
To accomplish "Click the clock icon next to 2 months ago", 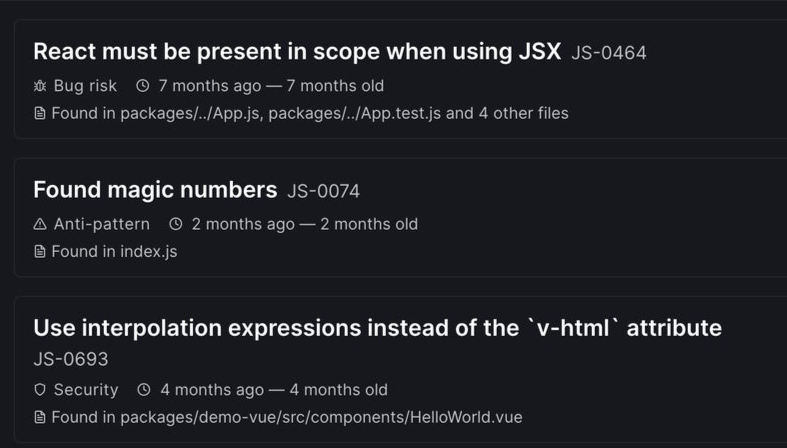I will pyautogui.click(x=176, y=224).
